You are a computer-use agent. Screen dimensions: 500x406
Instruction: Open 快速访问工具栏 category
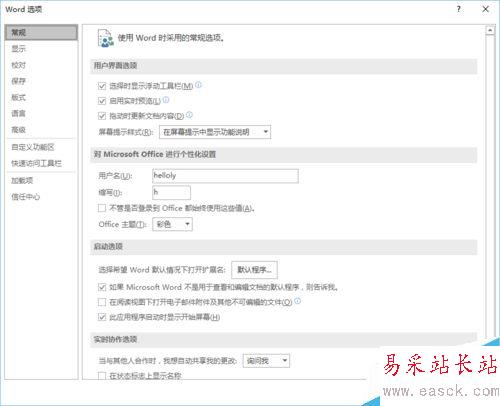pyautogui.click(x=36, y=163)
